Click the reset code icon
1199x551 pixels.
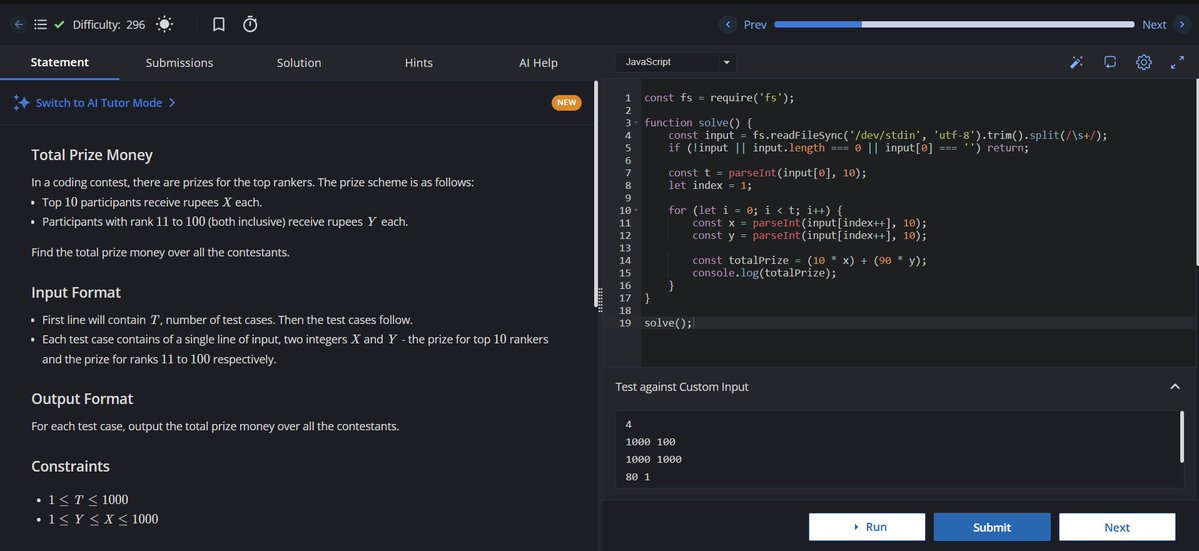[x=1110, y=63]
